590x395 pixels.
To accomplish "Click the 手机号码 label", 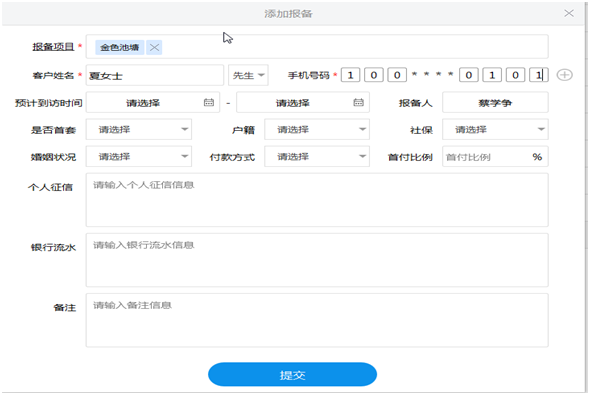I will pyautogui.click(x=309, y=75).
